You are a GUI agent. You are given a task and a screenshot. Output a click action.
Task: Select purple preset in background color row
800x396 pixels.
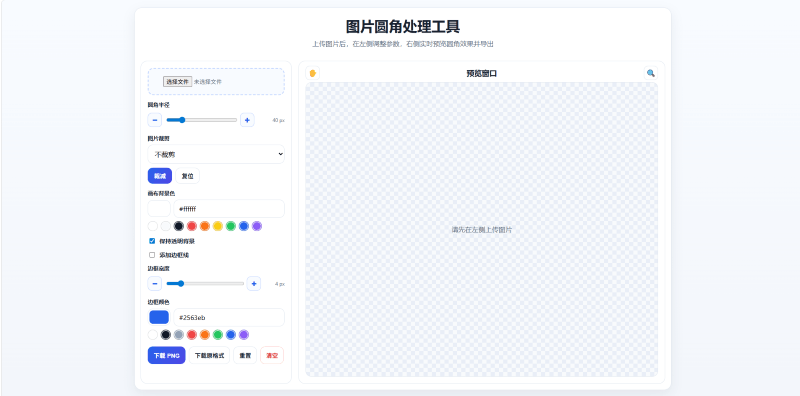coord(257,226)
